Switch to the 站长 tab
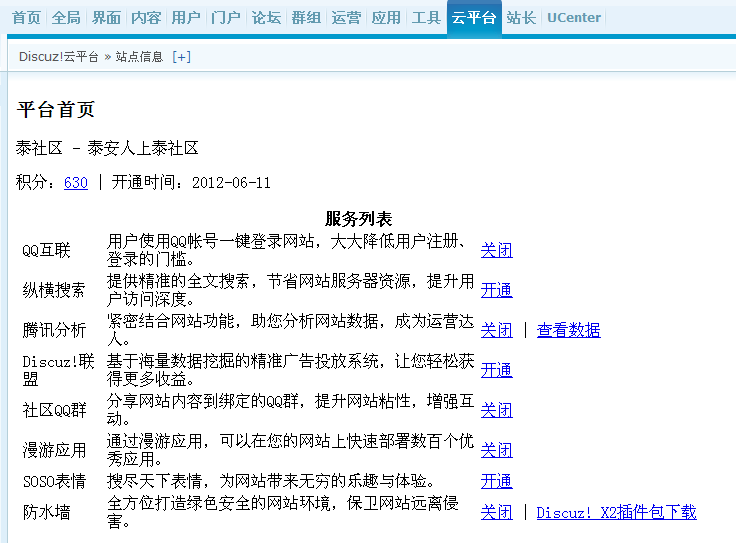 521,18
